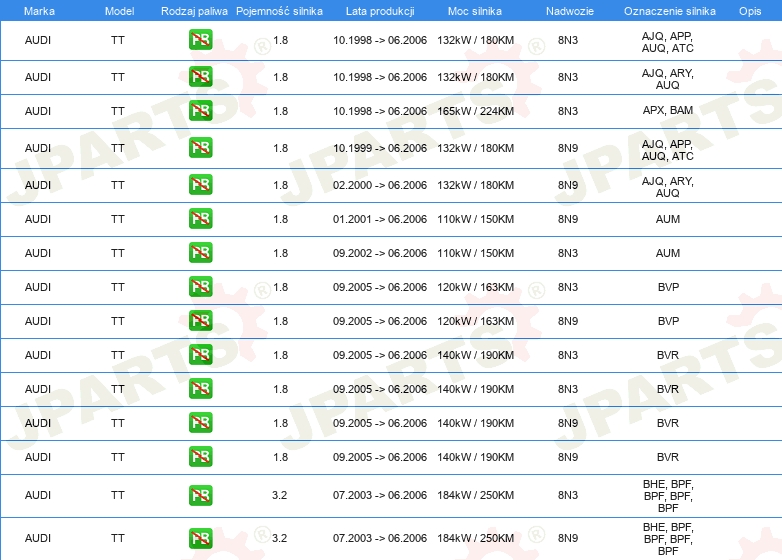782x560 pixels.
Task: Select 120kW / 163KM in the 8N9 row
Action: coord(475,321)
